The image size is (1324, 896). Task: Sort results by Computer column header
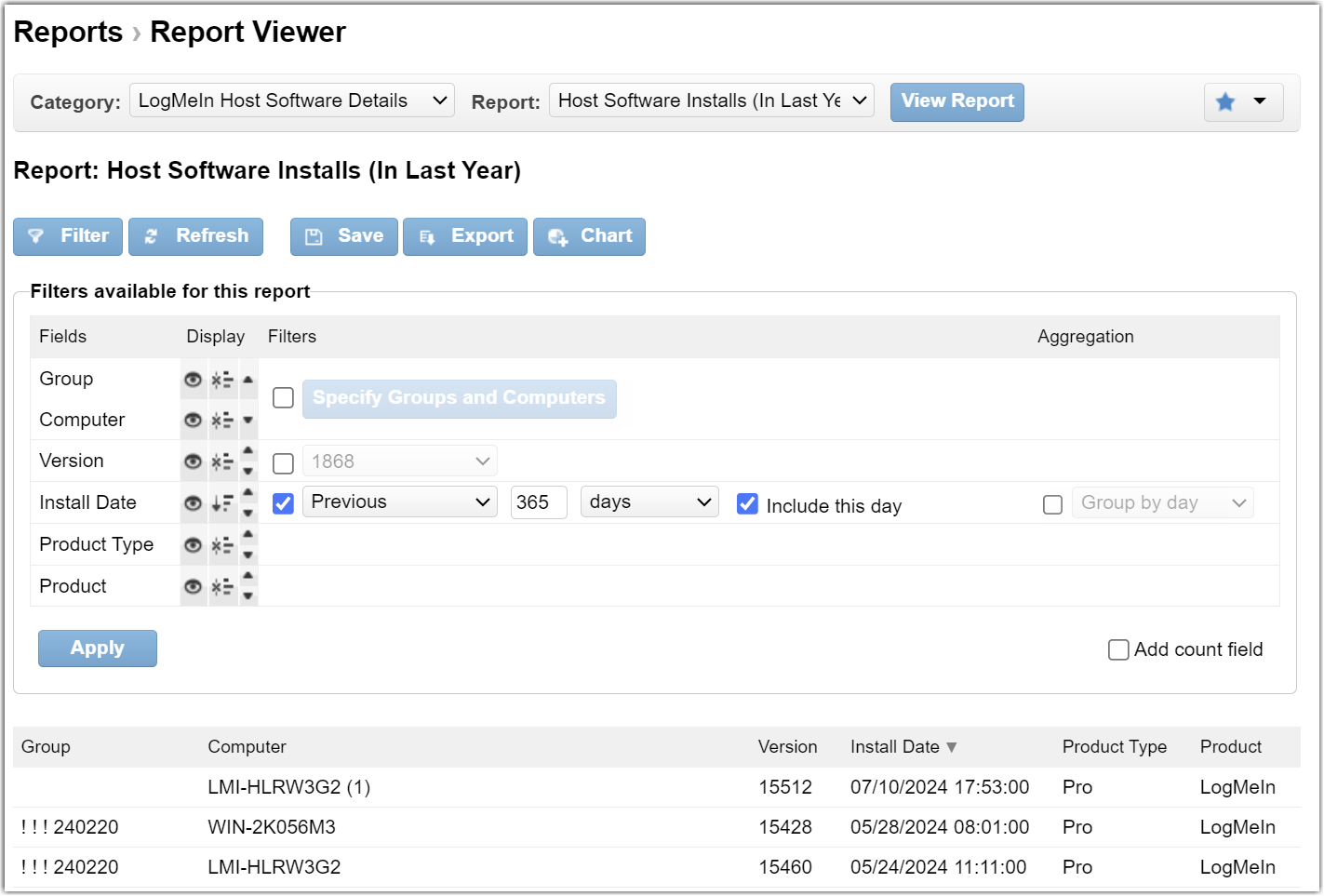point(247,747)
